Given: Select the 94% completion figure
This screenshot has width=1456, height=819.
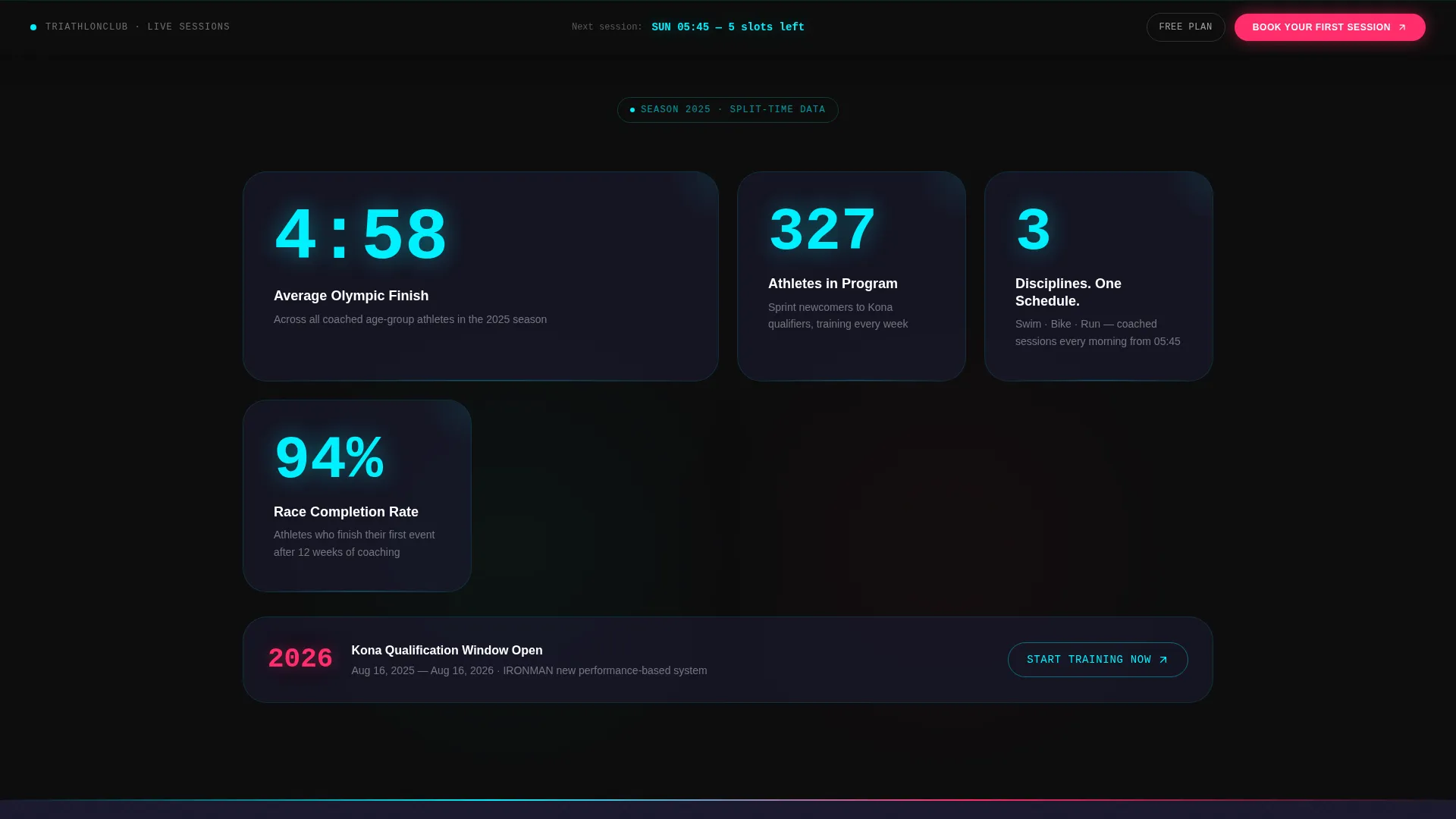Looking at the screenshot, I should pyautogui.click(x=329, y=458).
